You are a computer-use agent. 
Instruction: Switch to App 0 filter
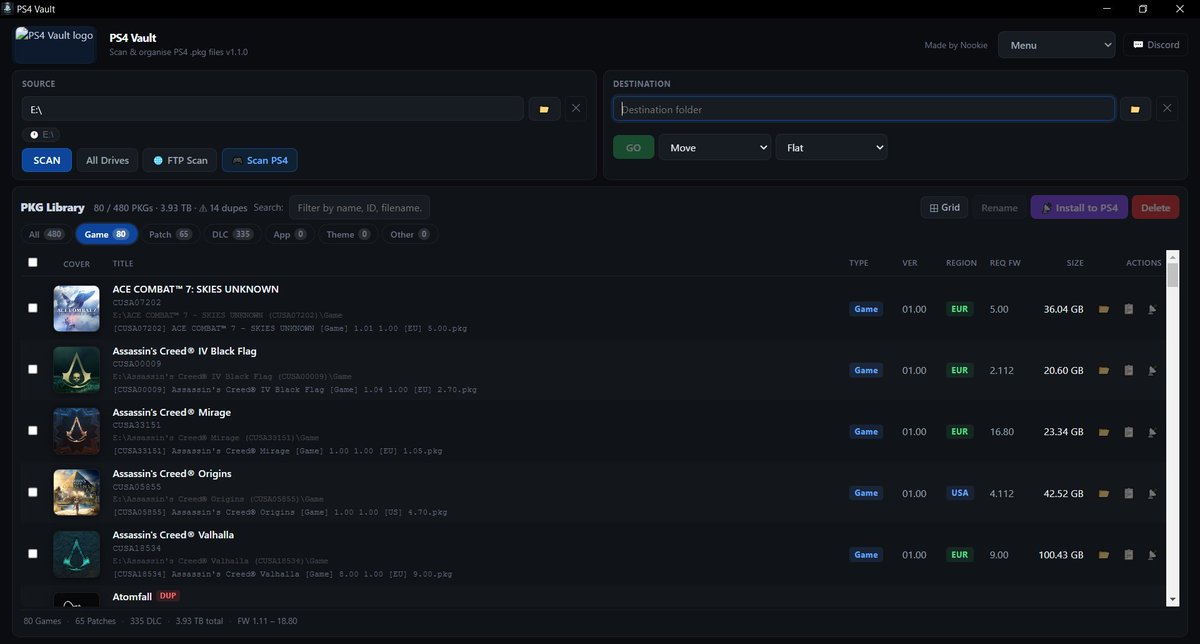(290, 234)
